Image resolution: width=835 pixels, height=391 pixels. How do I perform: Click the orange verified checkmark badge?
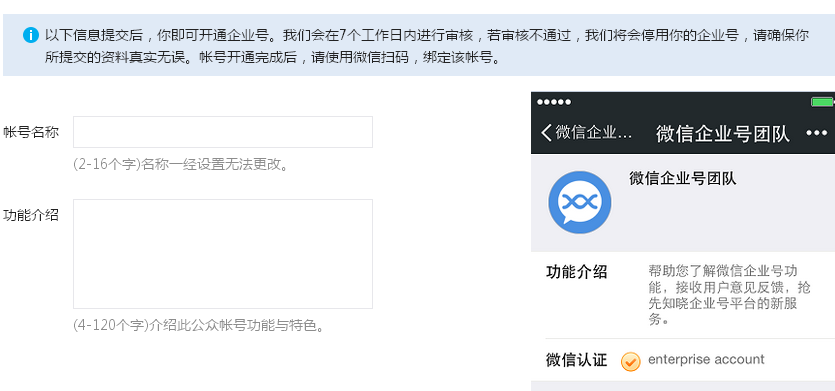(x=631, y=362)
